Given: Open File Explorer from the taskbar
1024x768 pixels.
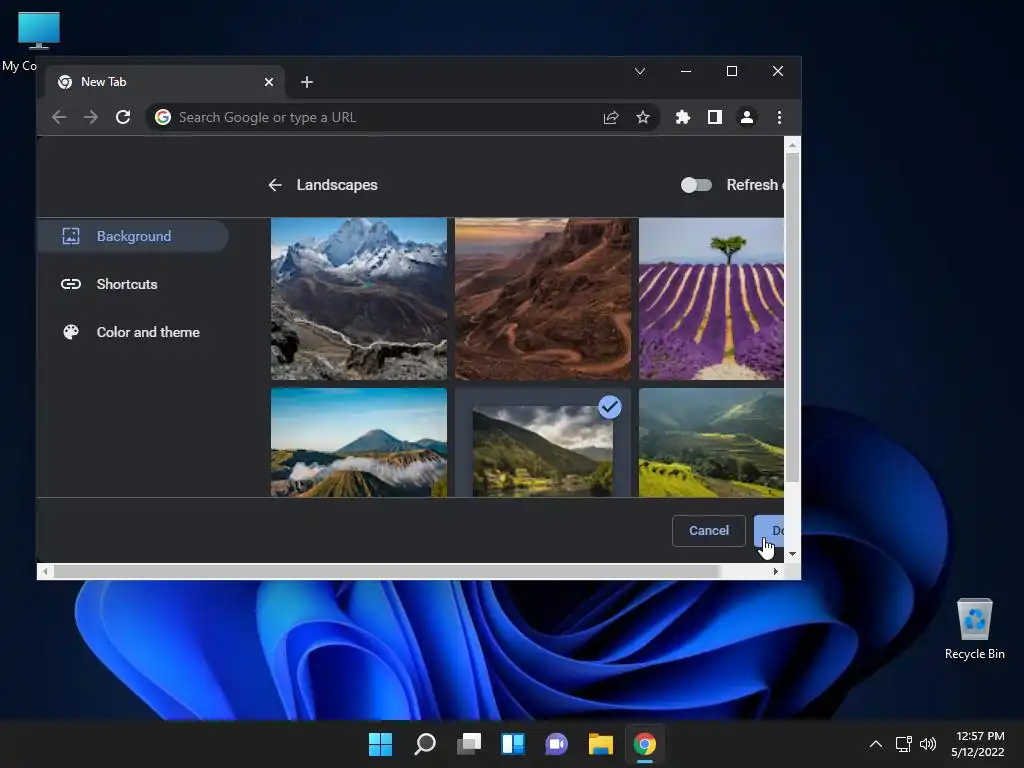Looking at the screenshot, I should (x=601, y=744).
